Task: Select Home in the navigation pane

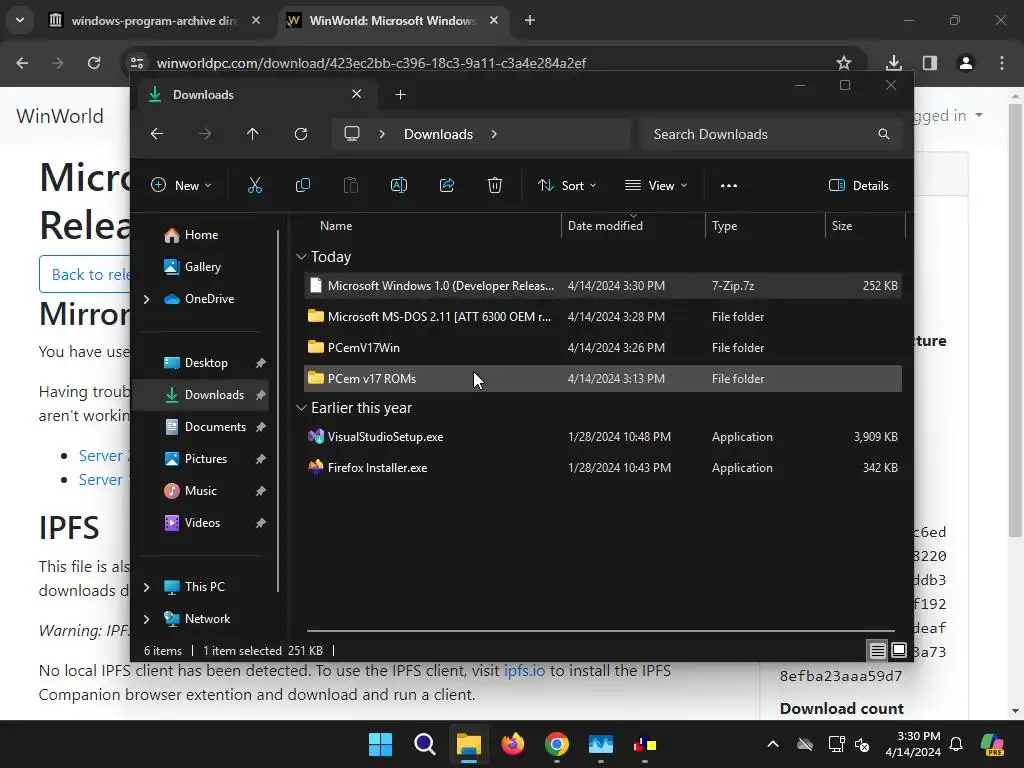Action: tap(201, 235)
